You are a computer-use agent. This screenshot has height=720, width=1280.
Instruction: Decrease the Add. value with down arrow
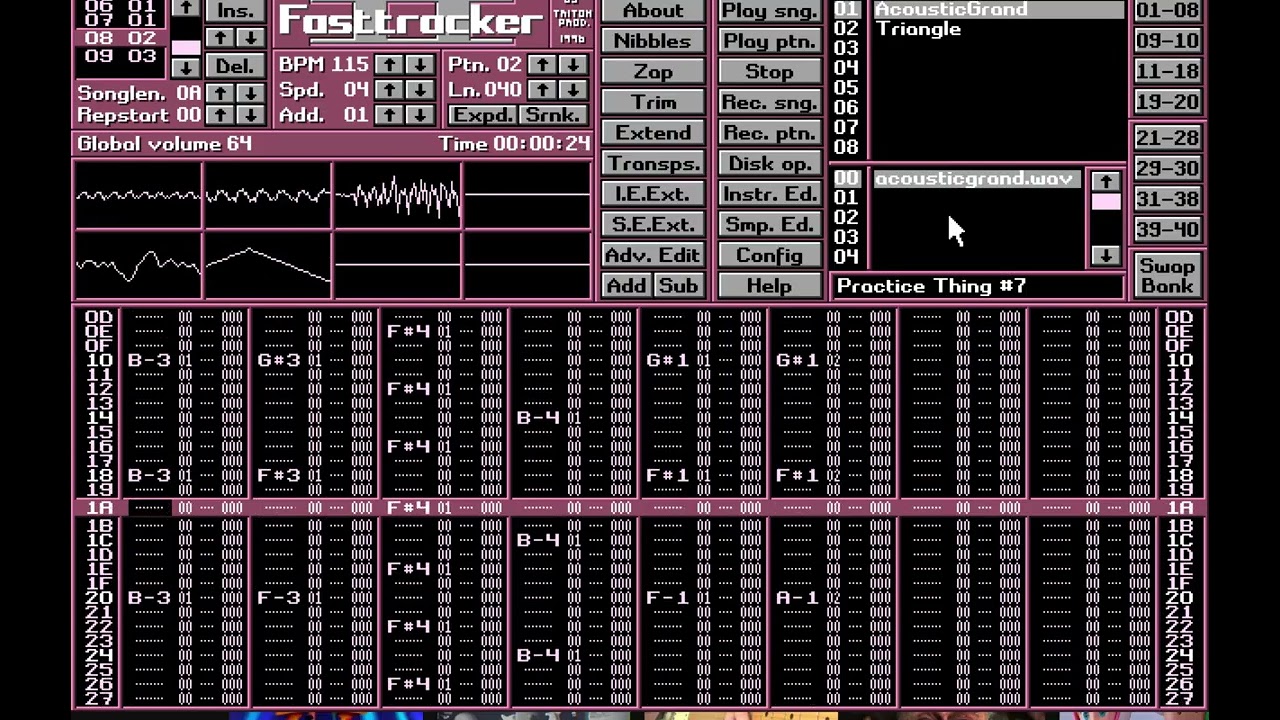[x=419, y=115]
